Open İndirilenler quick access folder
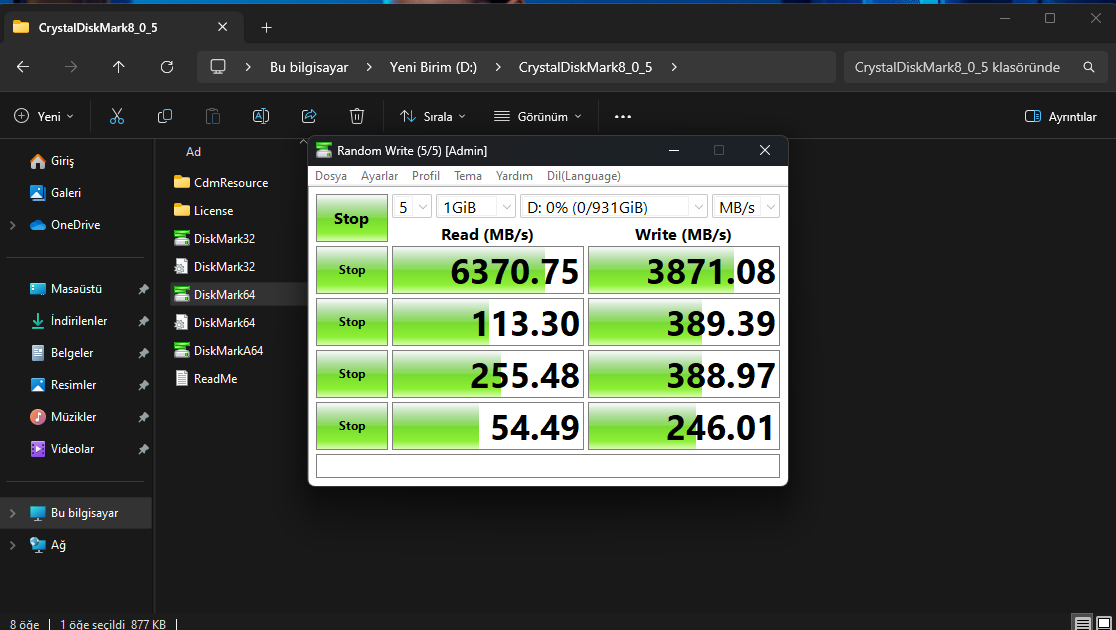 [x=79, y=321]
